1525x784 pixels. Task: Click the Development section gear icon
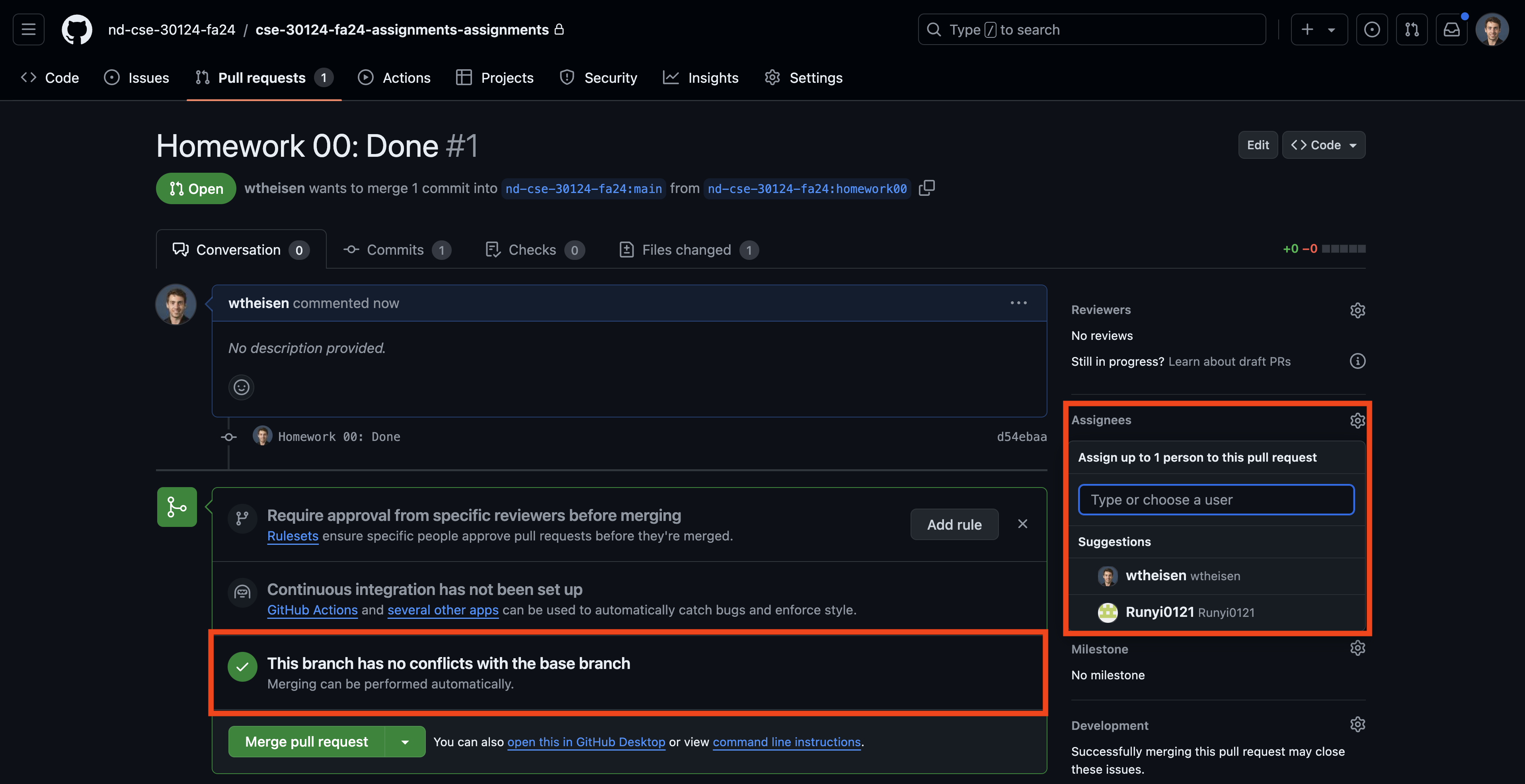coord(1357,725)
